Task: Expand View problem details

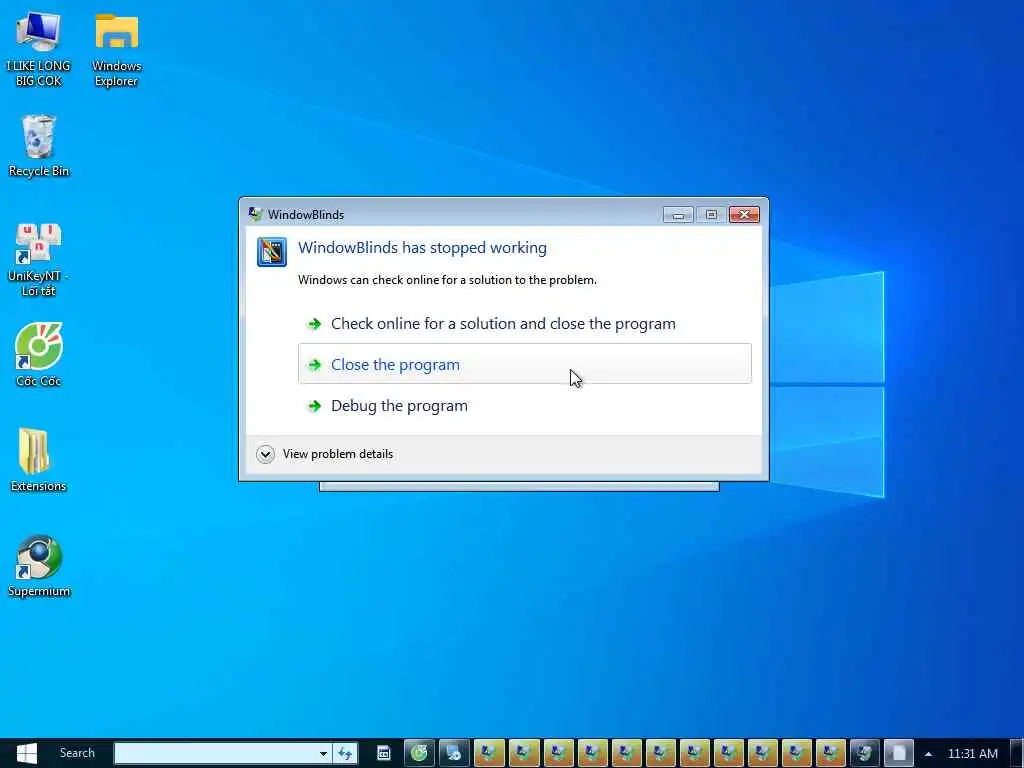Action: pos(325,454)
